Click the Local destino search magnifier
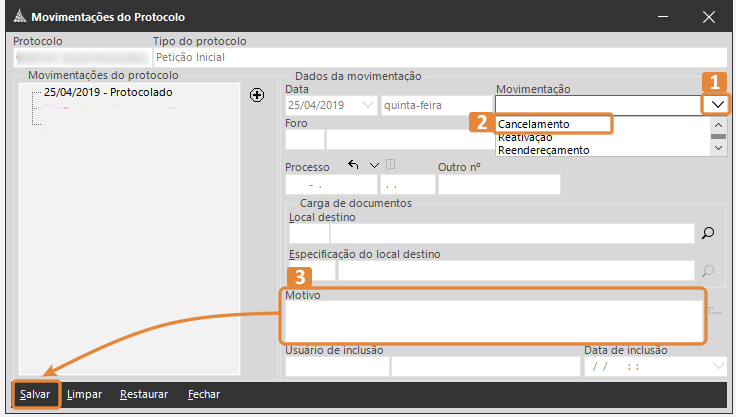Viewport: 736px width, 417px height. [708, 233]
